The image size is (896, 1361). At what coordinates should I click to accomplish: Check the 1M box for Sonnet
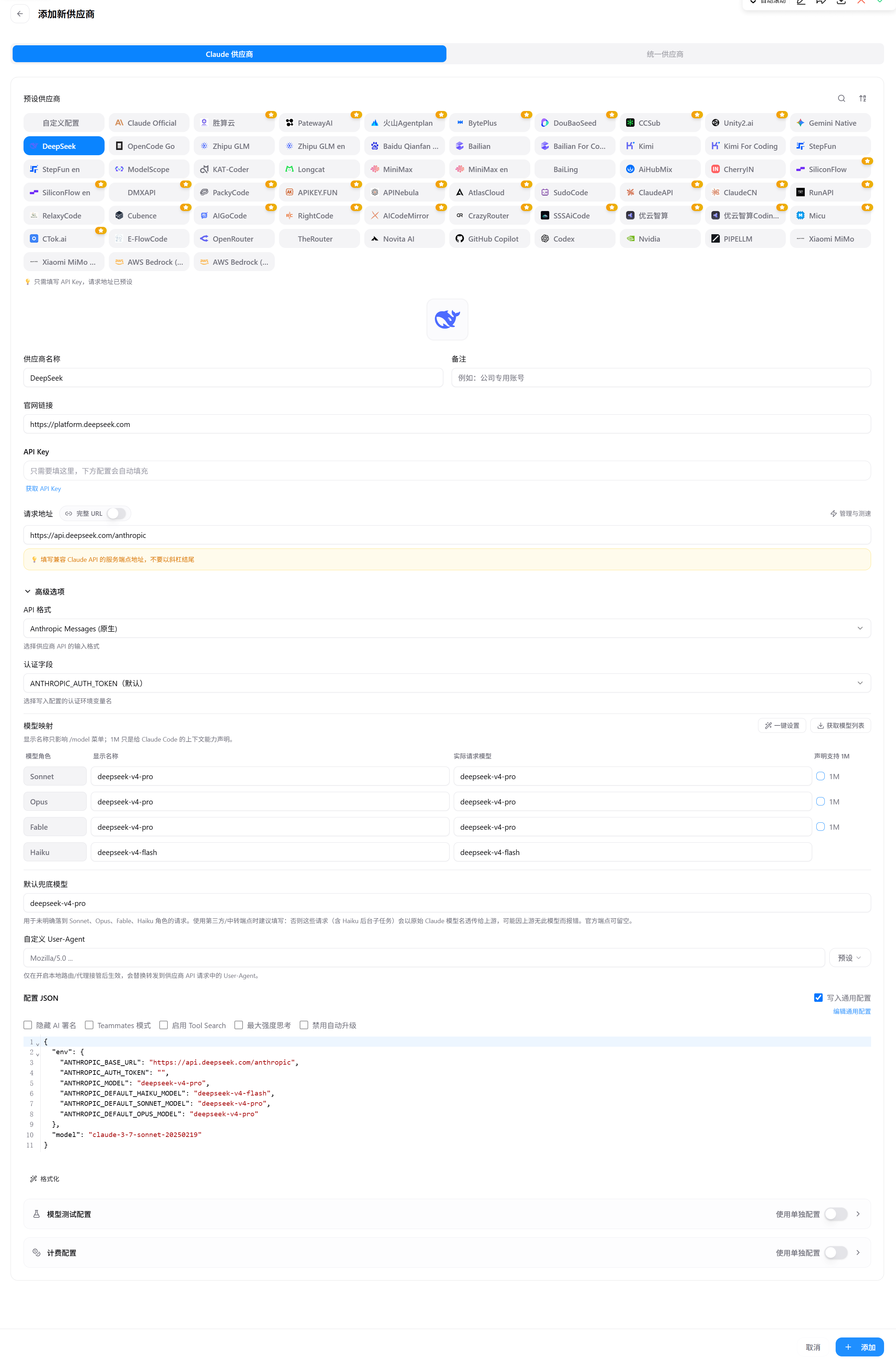[x=821, y=776]
